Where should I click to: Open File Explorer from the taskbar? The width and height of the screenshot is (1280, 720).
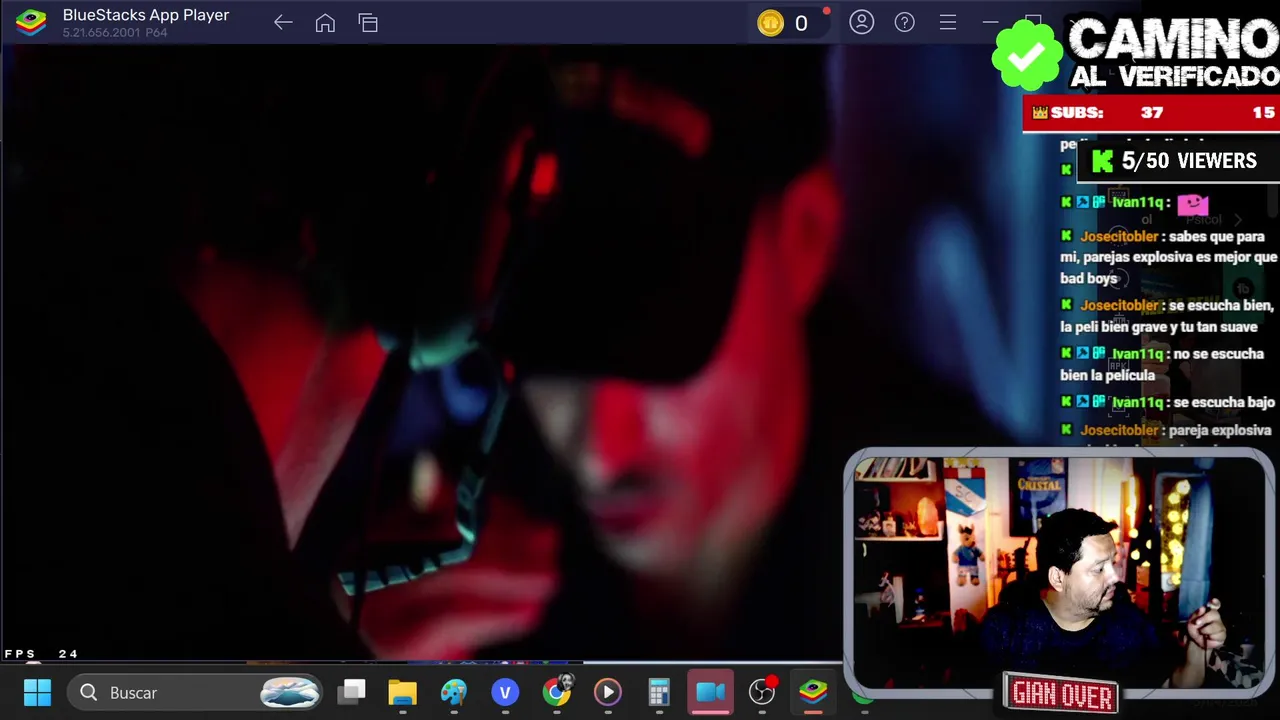tap(402, 692)
